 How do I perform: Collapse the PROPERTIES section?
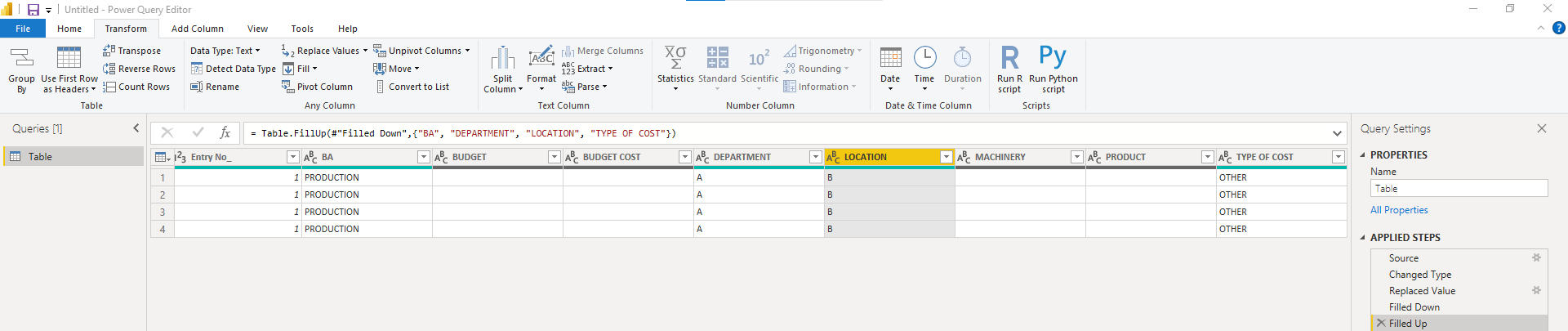1363,154
